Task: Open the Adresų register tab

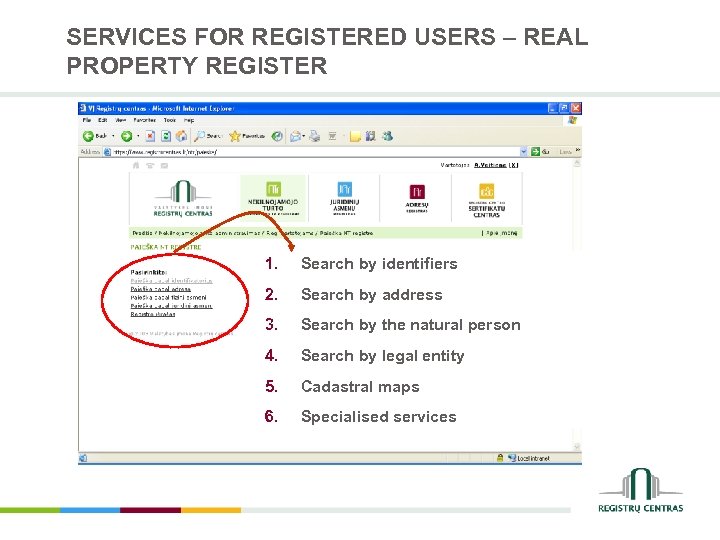Action: click(x=417, y=198)
